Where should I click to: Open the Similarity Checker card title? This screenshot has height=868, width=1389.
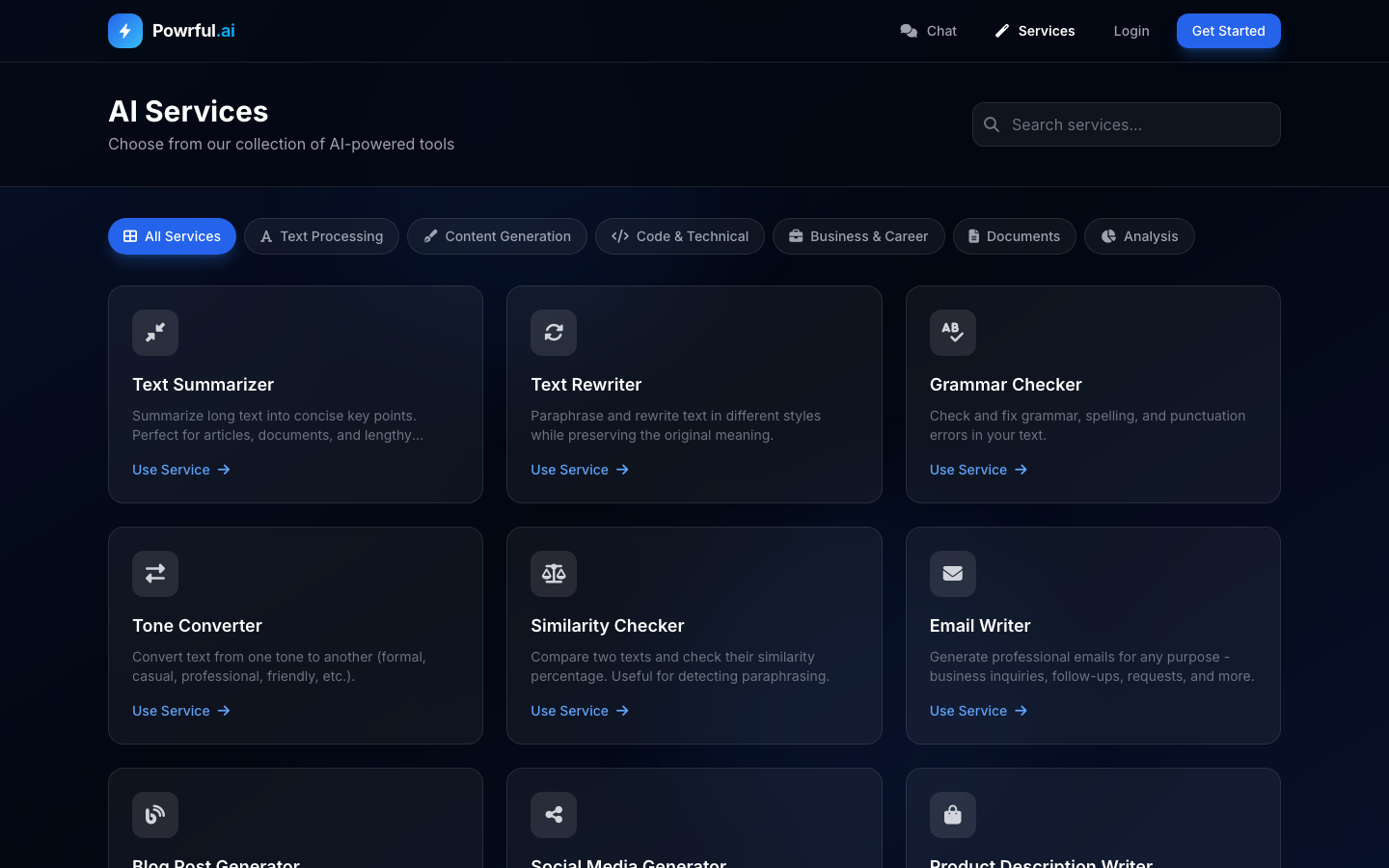coord(608,626)
